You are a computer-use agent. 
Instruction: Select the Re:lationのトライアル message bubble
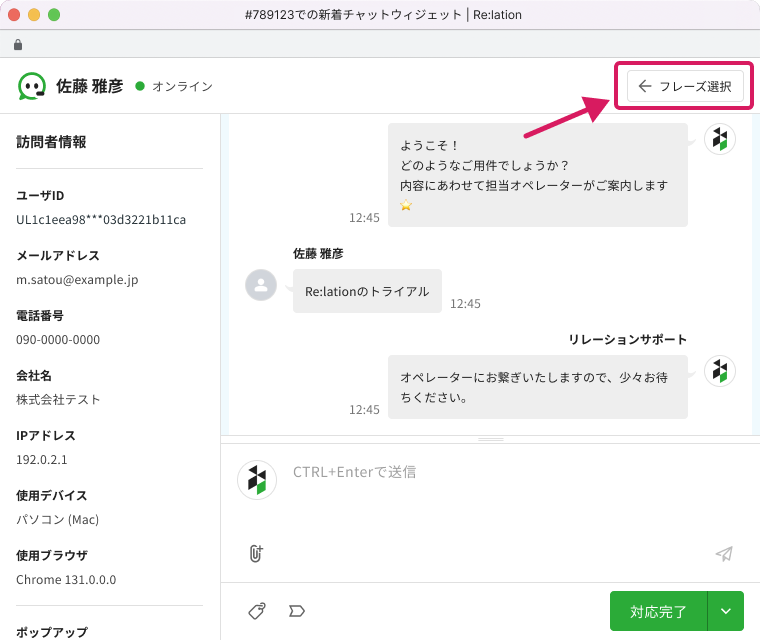click(367, 291)
